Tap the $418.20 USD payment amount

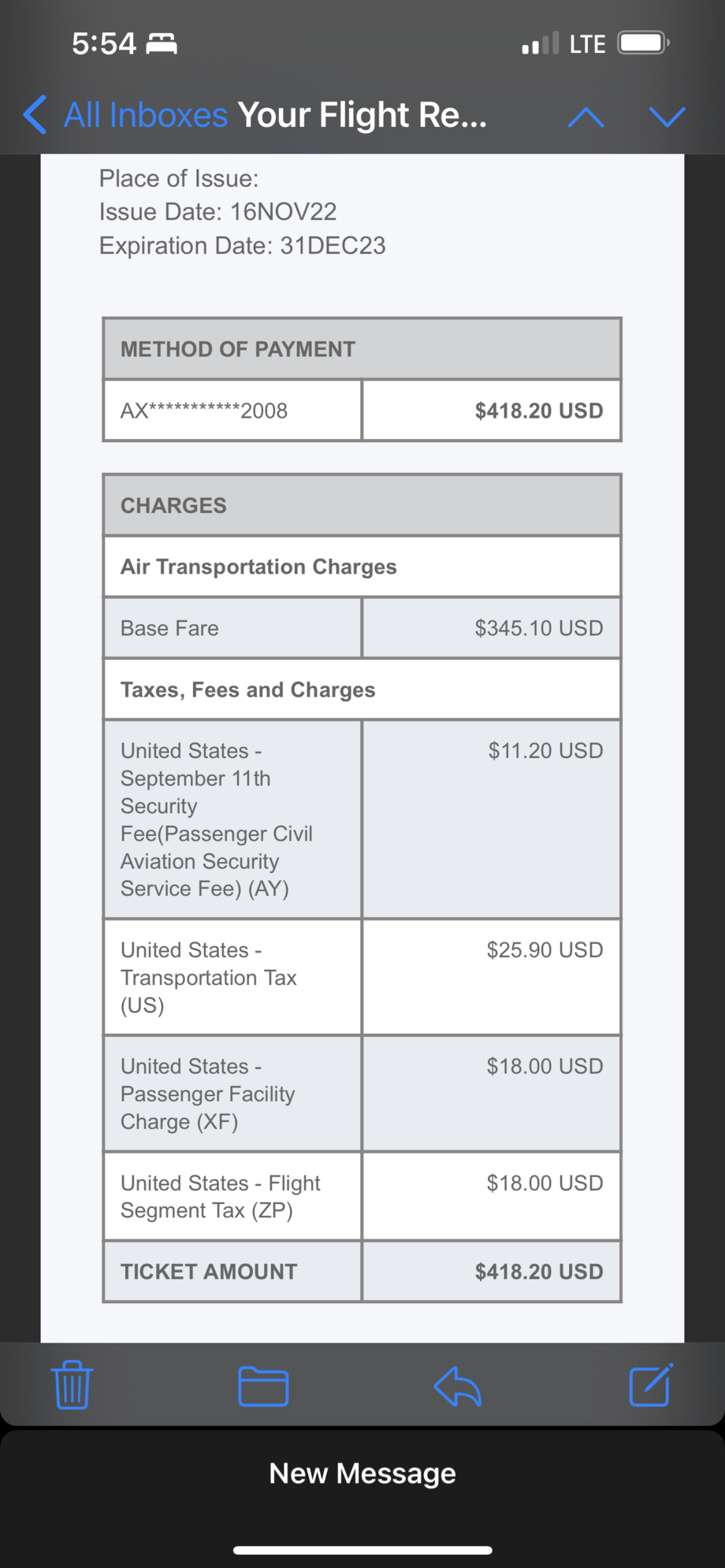coord(538,411)
